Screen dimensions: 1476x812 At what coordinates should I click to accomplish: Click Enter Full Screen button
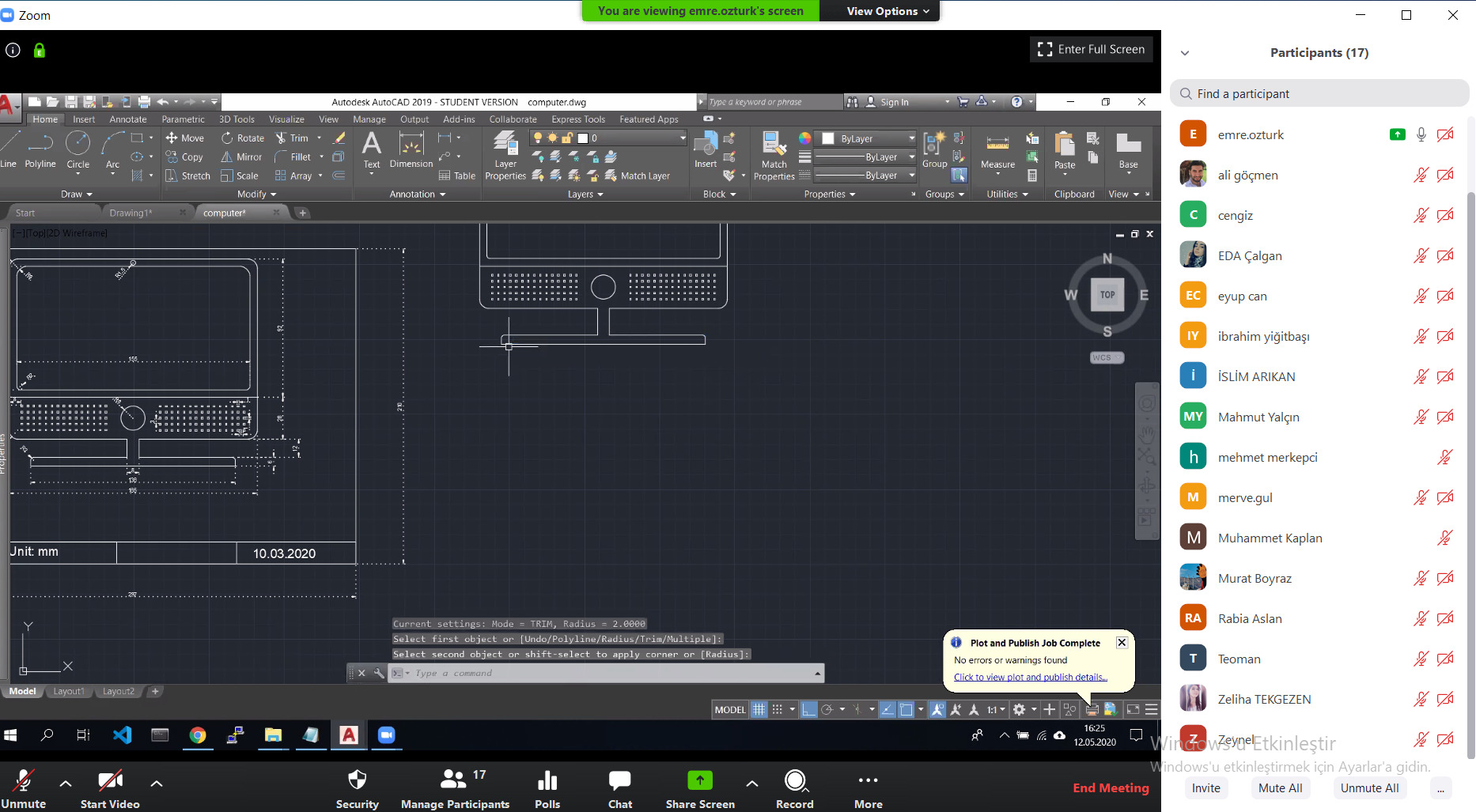click(x=1092, y=49)
